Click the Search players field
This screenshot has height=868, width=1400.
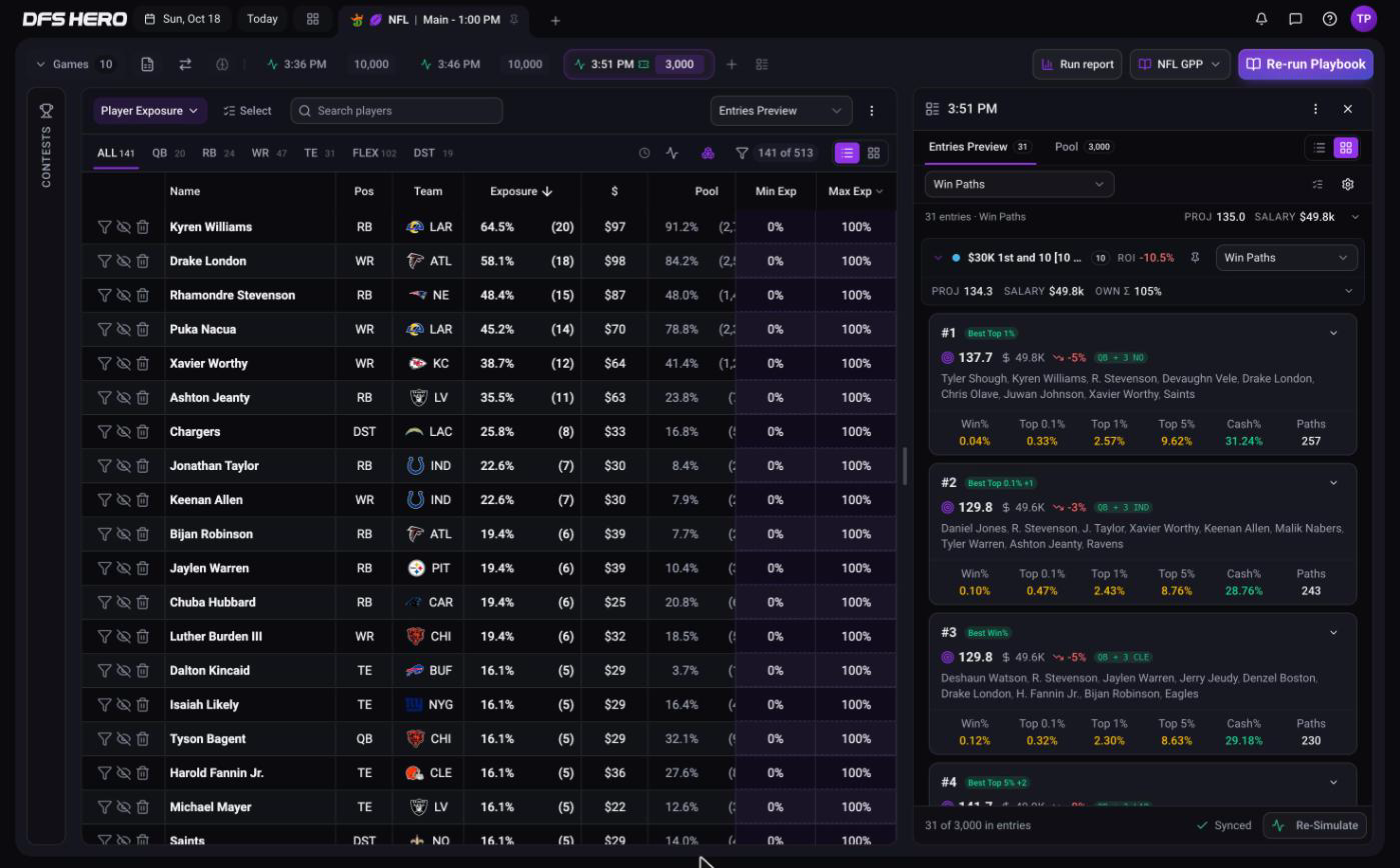click(397, 111)
